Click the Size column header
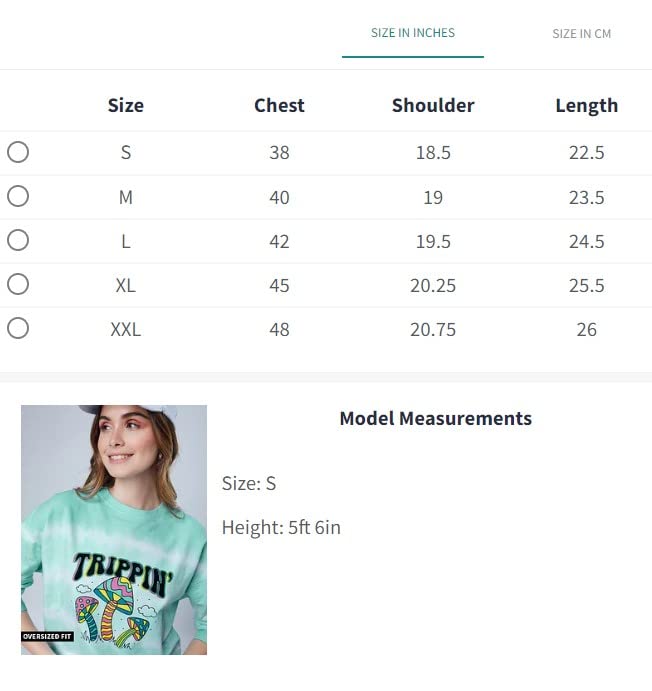 [126, 105]
